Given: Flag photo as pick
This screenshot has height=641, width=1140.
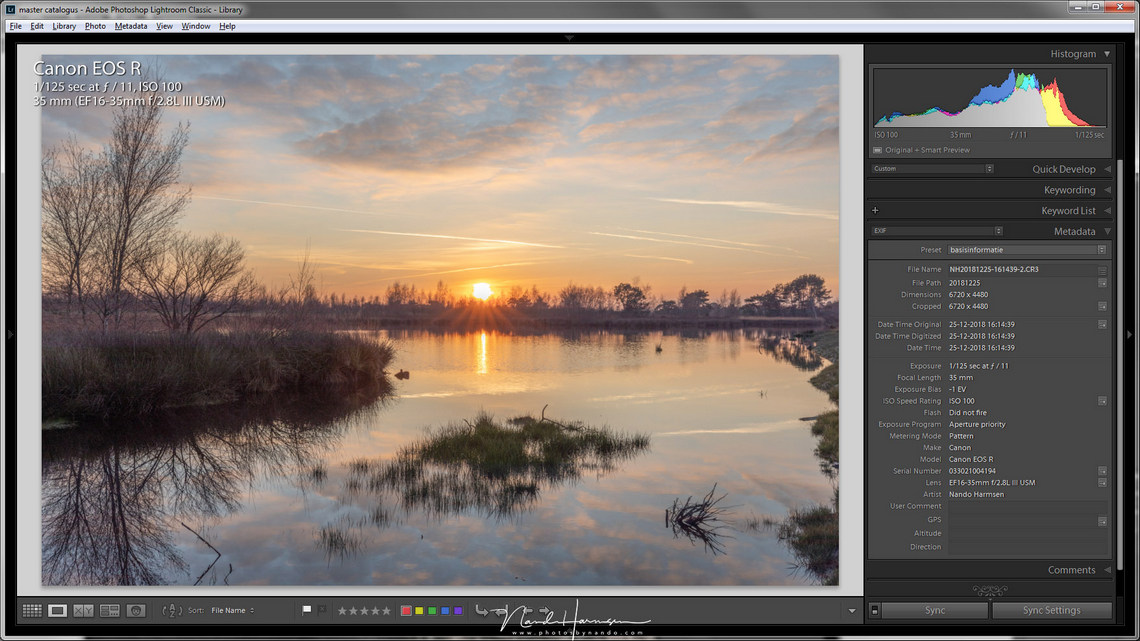Looking at the screenshot, I should (307, 610).
